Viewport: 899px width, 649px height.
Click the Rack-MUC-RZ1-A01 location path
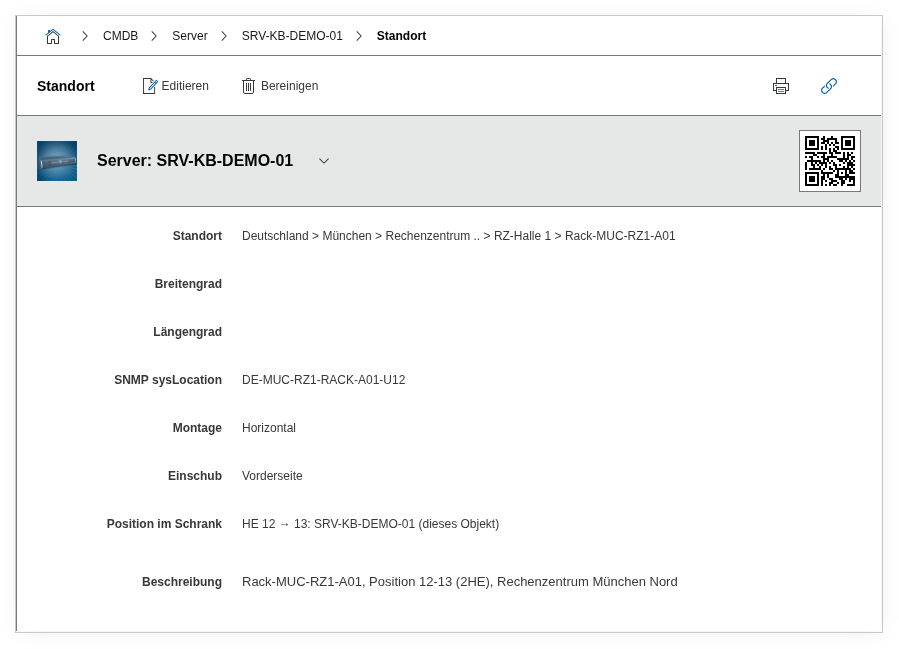pos(620,236)
